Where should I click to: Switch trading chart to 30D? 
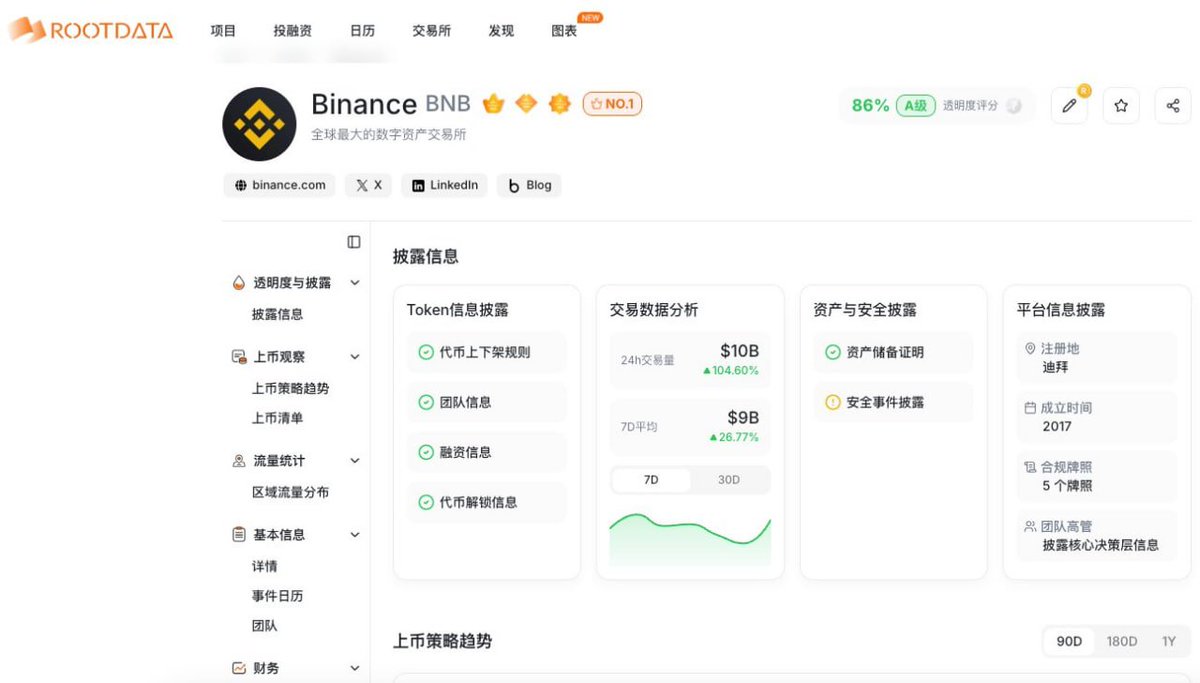pyautogui.click(x=729, y=480)
